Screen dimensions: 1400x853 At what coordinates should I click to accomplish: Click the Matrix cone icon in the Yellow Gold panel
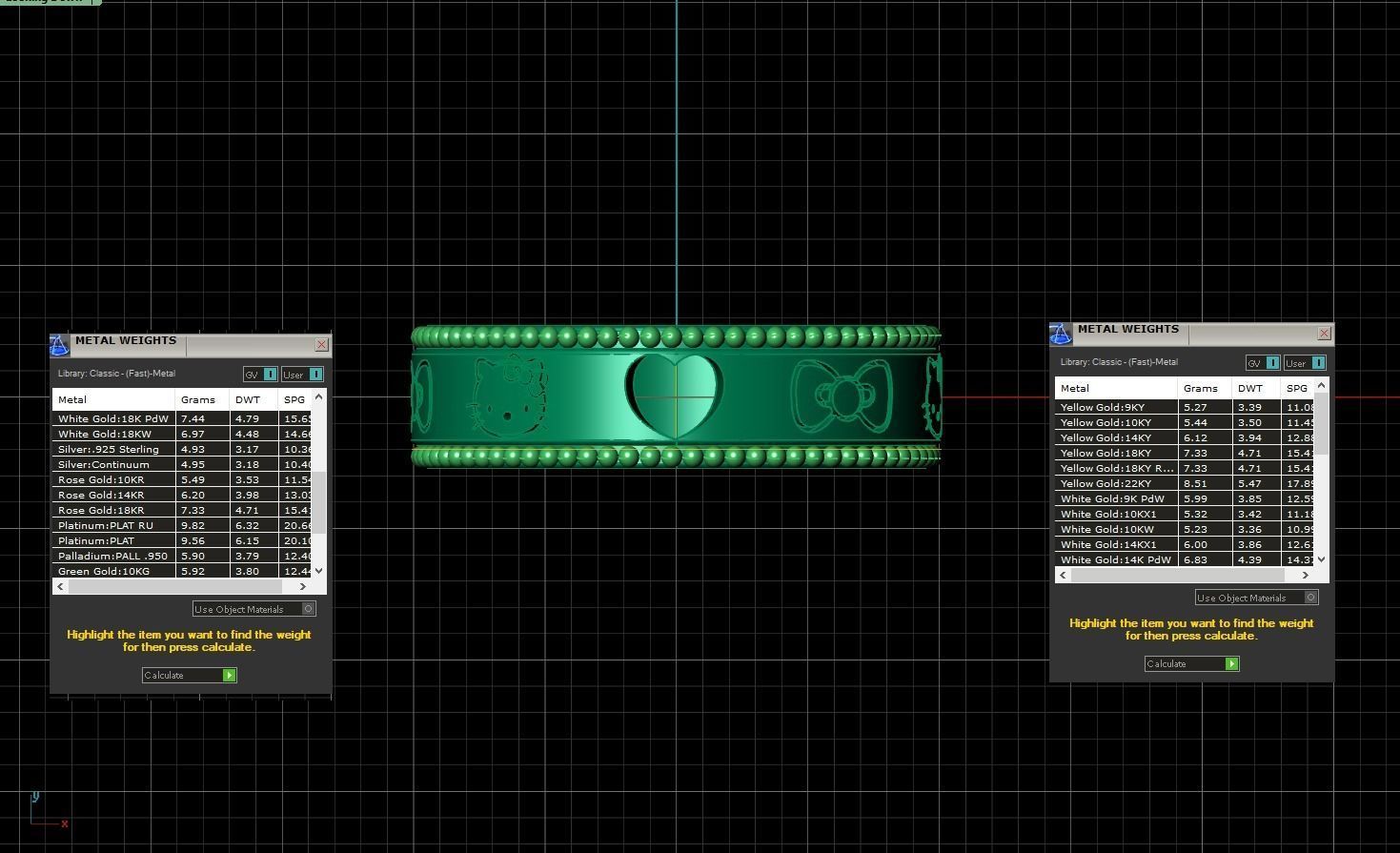tap(1061, 334)
